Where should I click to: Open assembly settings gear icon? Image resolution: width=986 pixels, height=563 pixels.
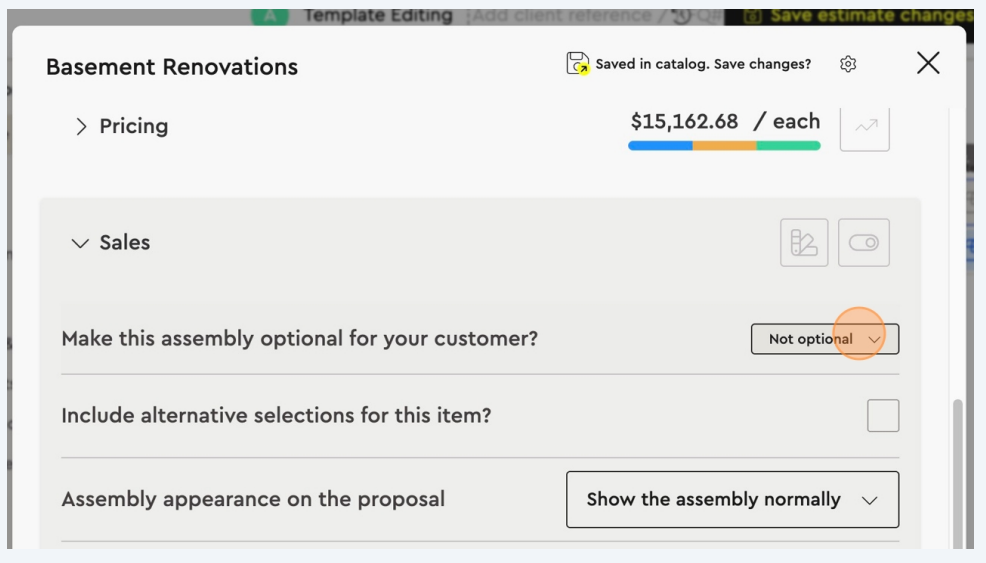[848, 64]
